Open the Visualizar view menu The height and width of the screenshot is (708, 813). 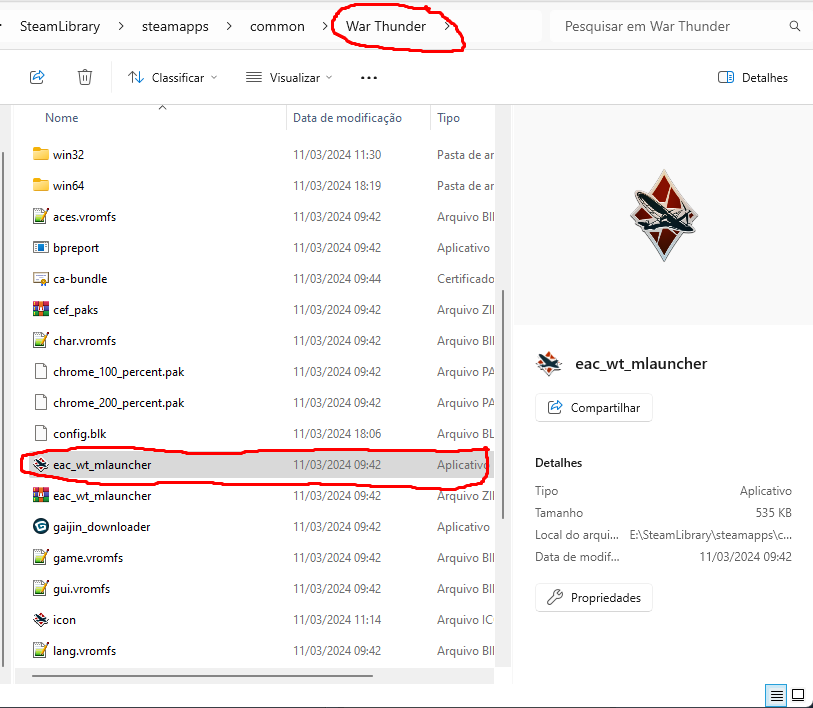pos(289,78)
